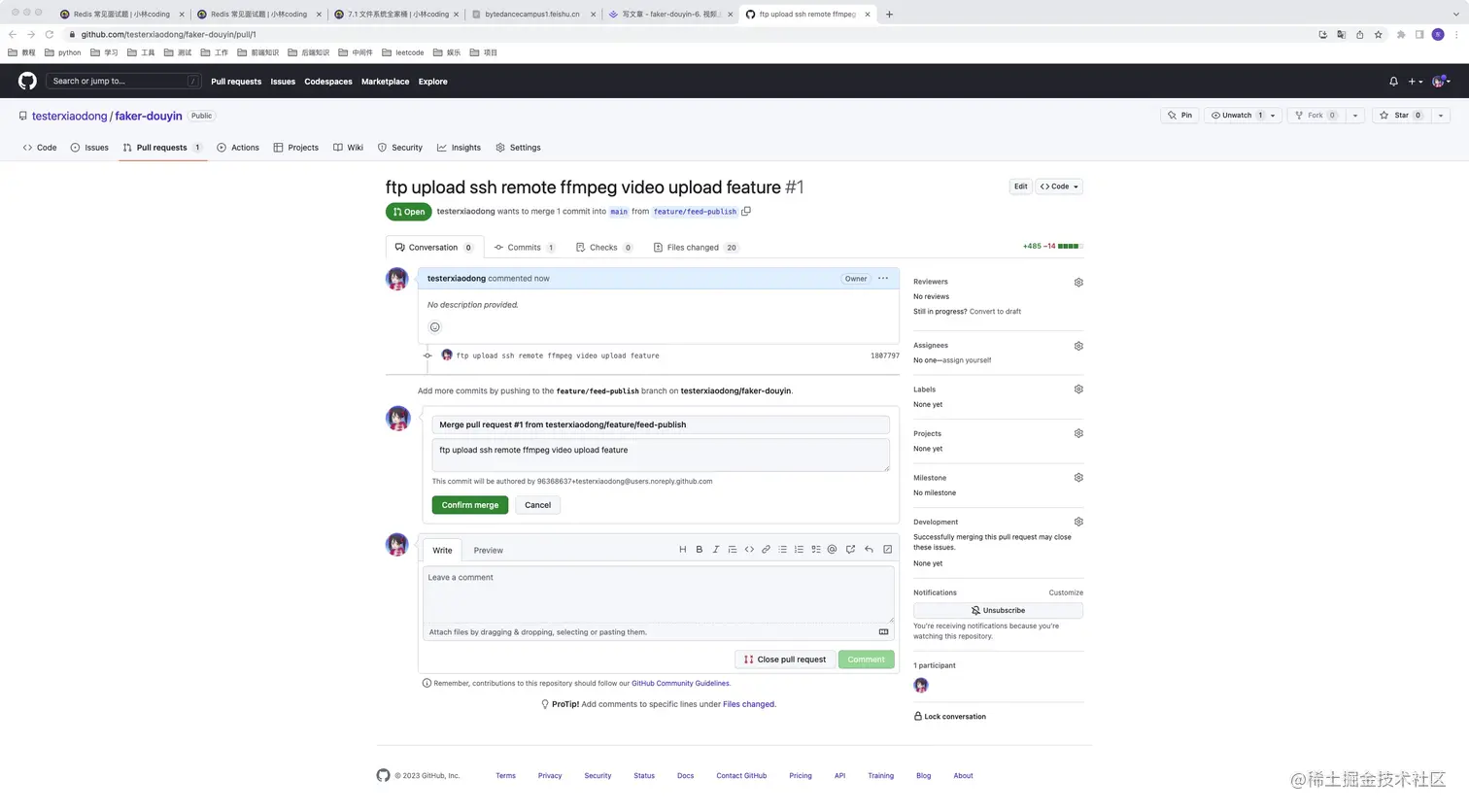1469x812 pixels.
Task: Add a link in the comment toolbar
Action: click(x=766, y=550)
